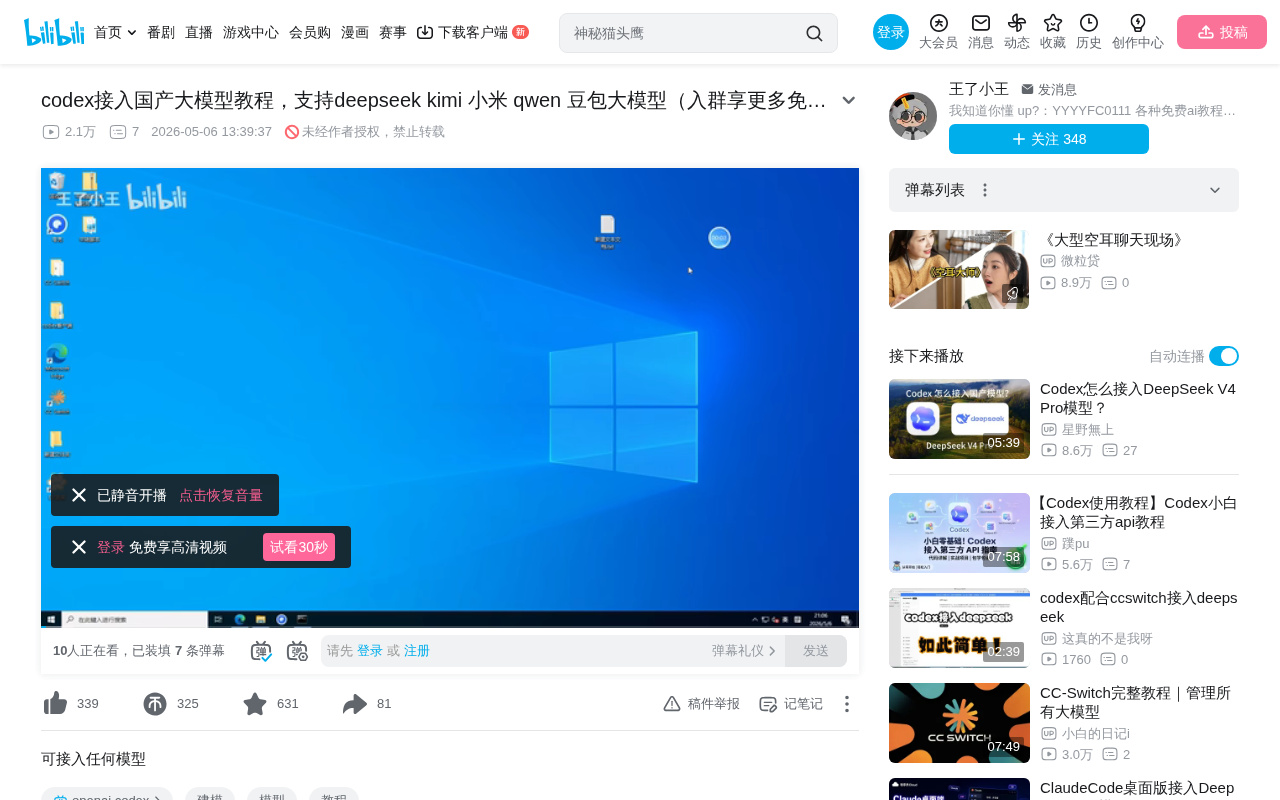1280x800 pixels.
Task: Favorite the video with the star icon
Action: 255,704
